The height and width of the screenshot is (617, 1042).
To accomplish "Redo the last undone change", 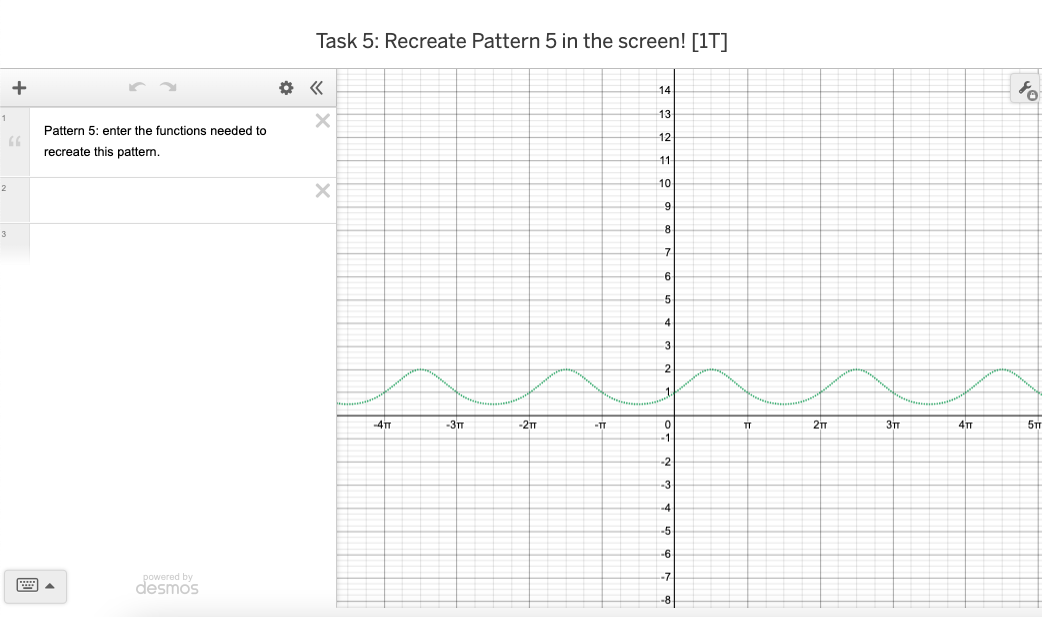I will pos(168,87).
